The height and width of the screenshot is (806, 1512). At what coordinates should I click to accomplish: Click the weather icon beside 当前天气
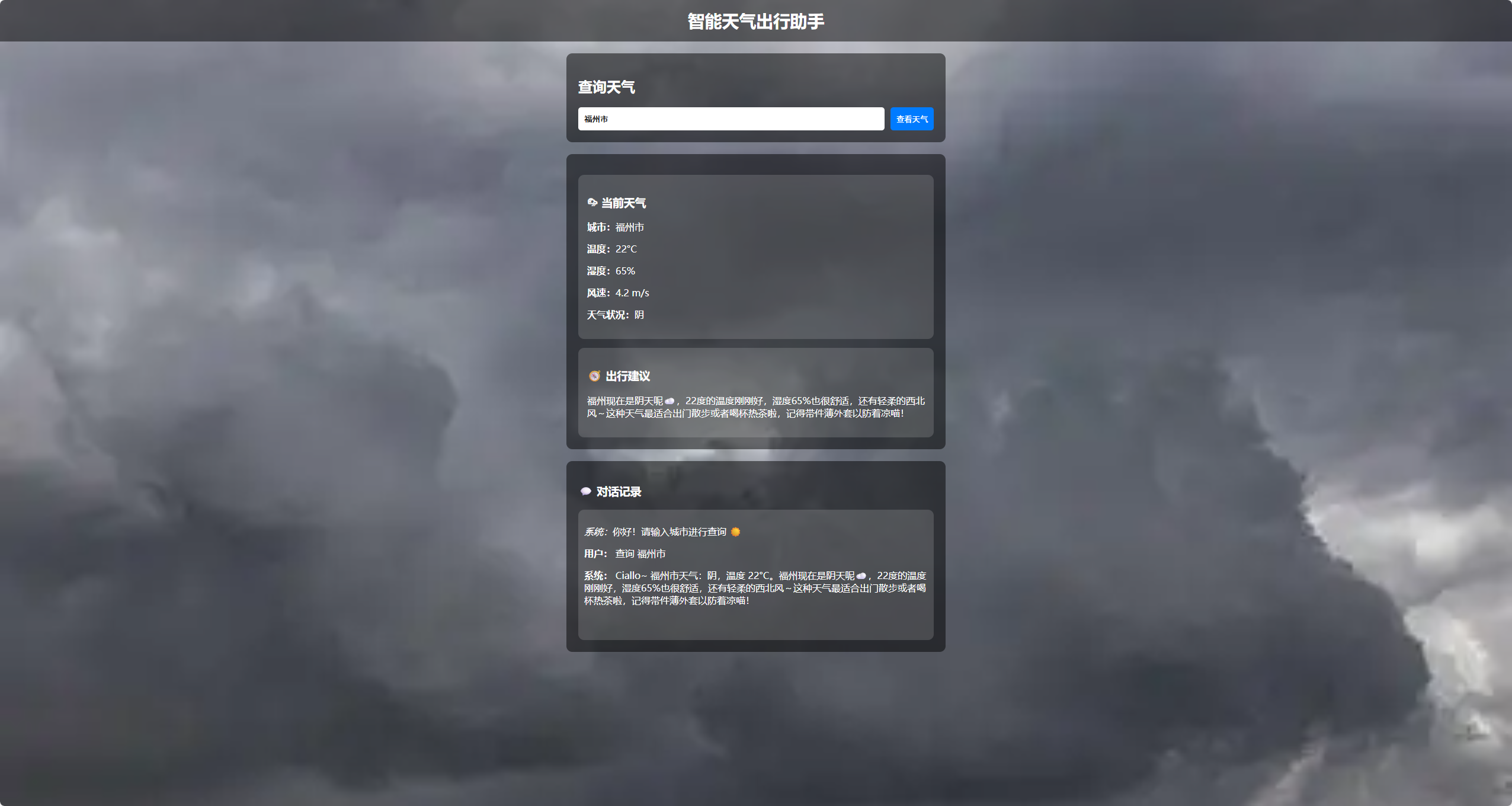(x=592, y=203)
